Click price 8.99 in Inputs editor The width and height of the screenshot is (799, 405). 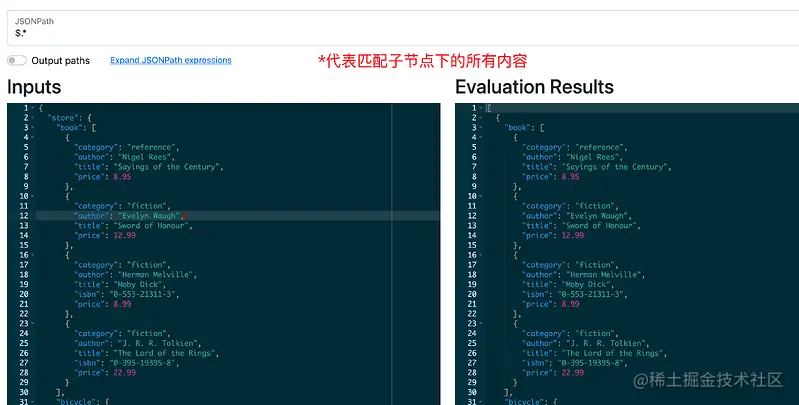pos(122,304)
